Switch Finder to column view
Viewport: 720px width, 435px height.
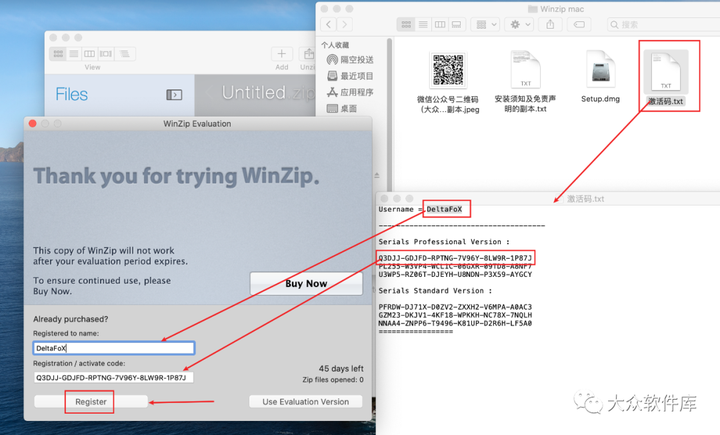click(440, 24)
